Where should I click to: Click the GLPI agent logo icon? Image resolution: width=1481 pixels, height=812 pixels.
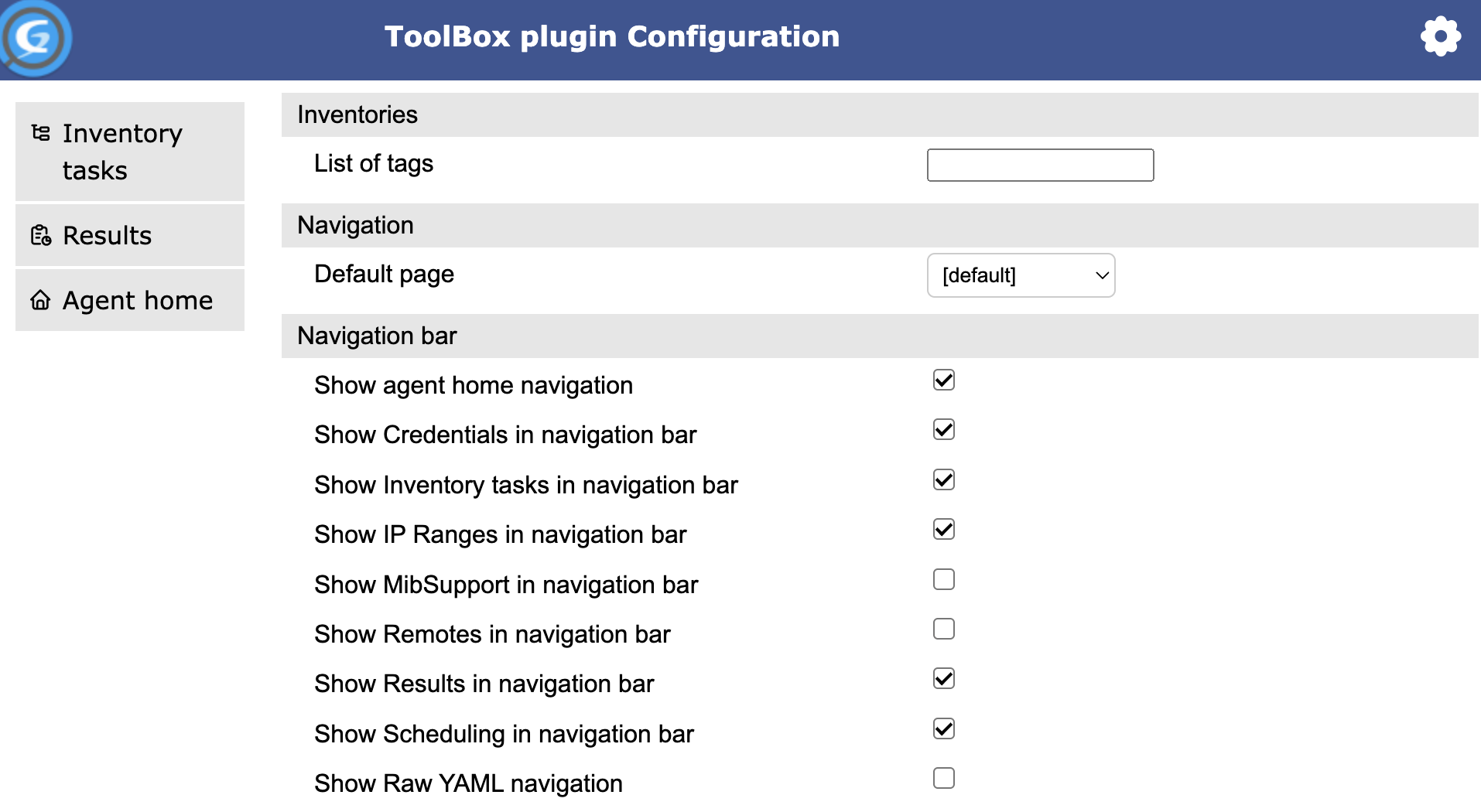[x=36, y=38]
